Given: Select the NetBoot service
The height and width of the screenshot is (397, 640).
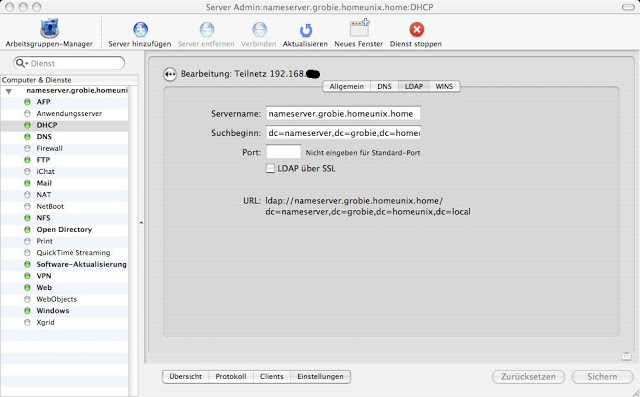Looking at the screenshot, I should (x=64, y=206).
